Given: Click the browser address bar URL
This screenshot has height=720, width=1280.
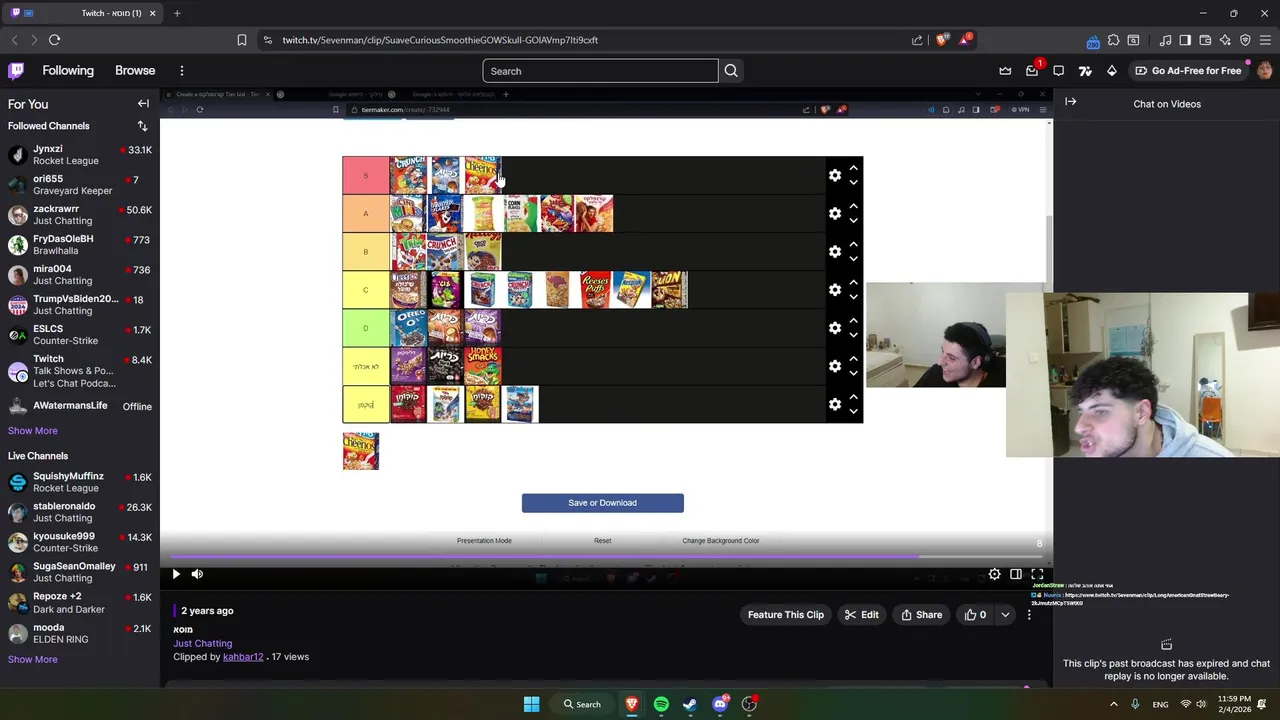Looking at the screenshot, I should click(440, 40).
